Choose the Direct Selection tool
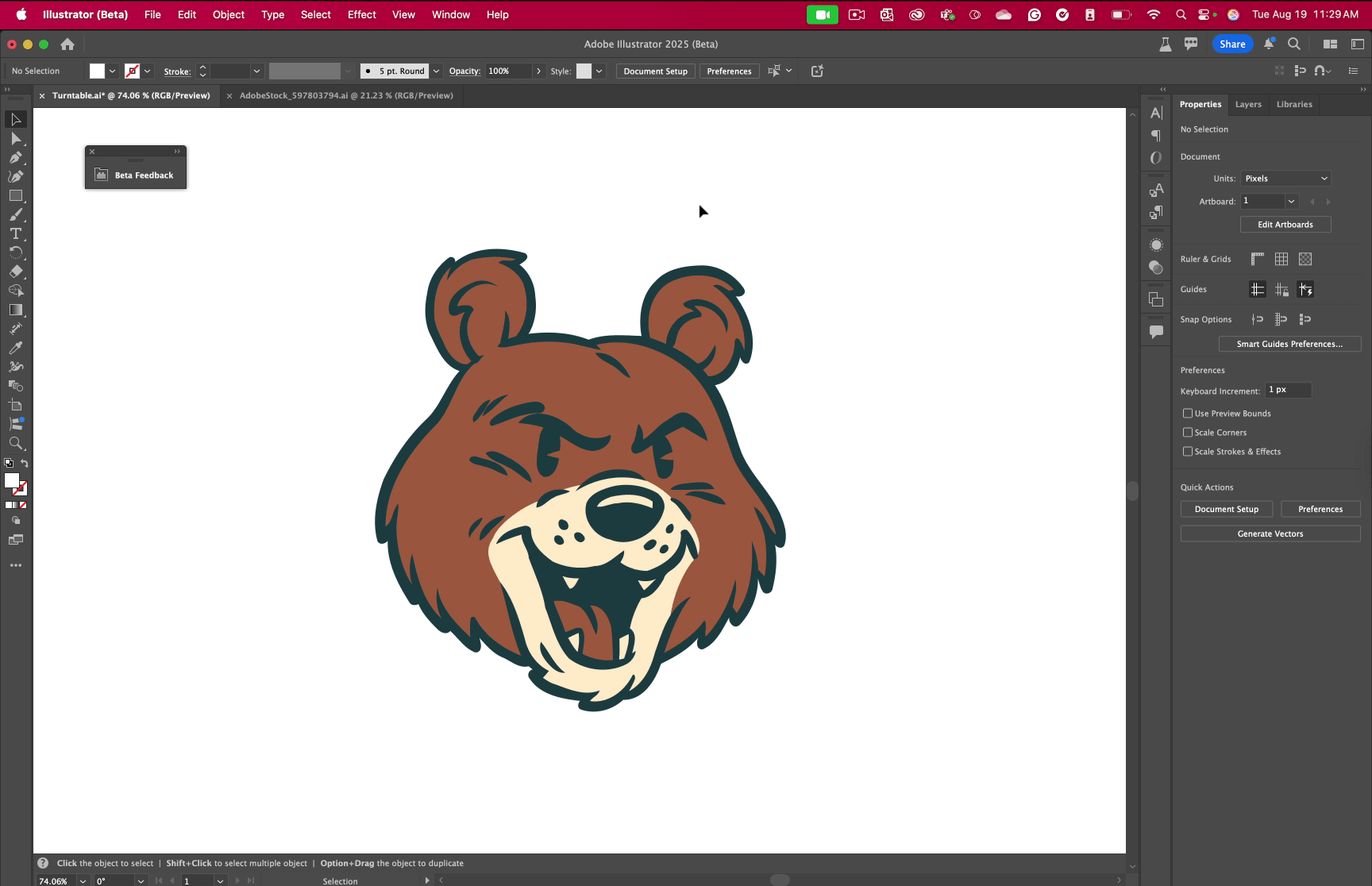Image resolution: width=1372 pixels, height=886 pixels. [16, 137]
